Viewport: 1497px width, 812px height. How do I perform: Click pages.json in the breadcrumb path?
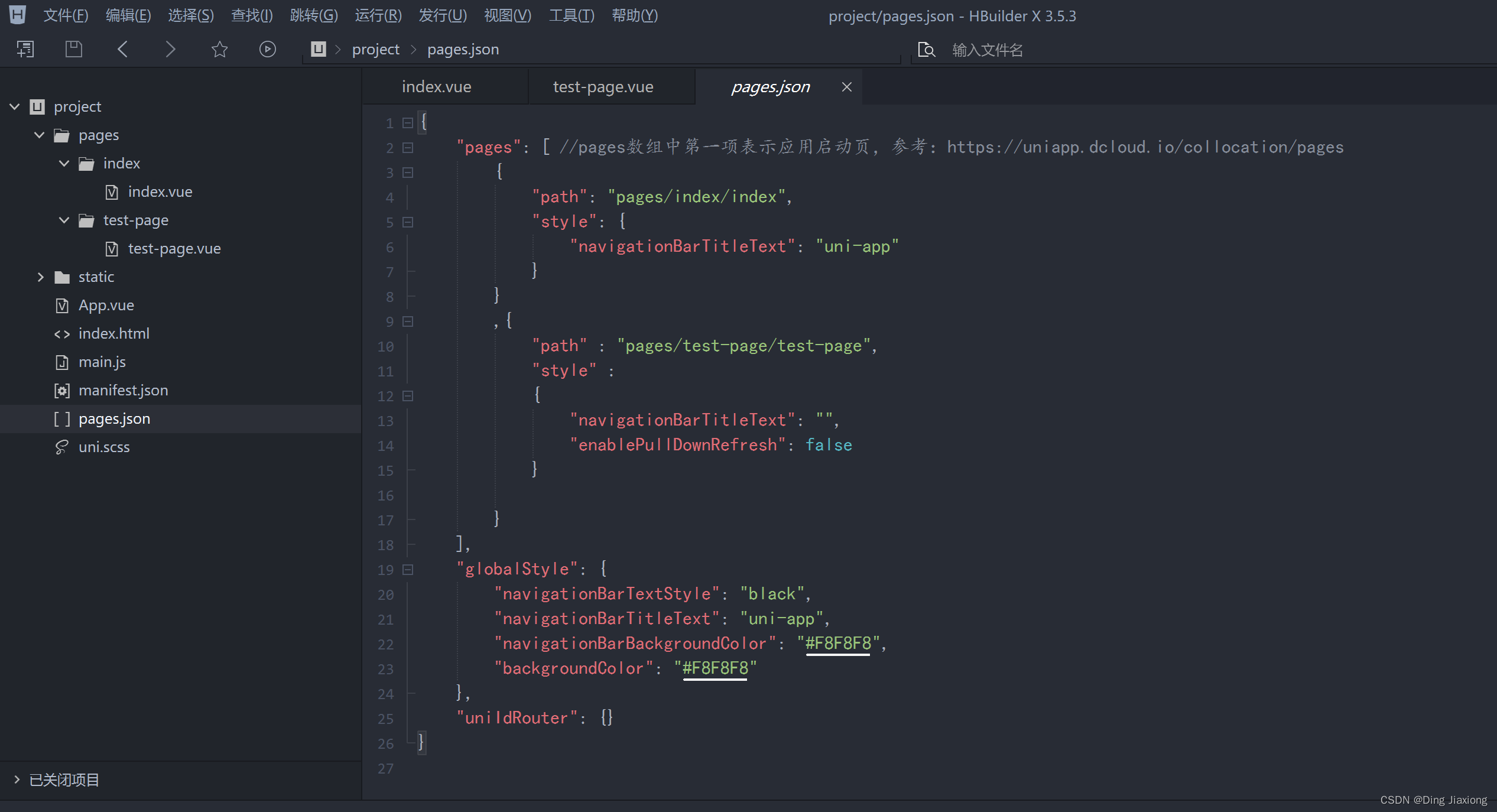point(463,50)
